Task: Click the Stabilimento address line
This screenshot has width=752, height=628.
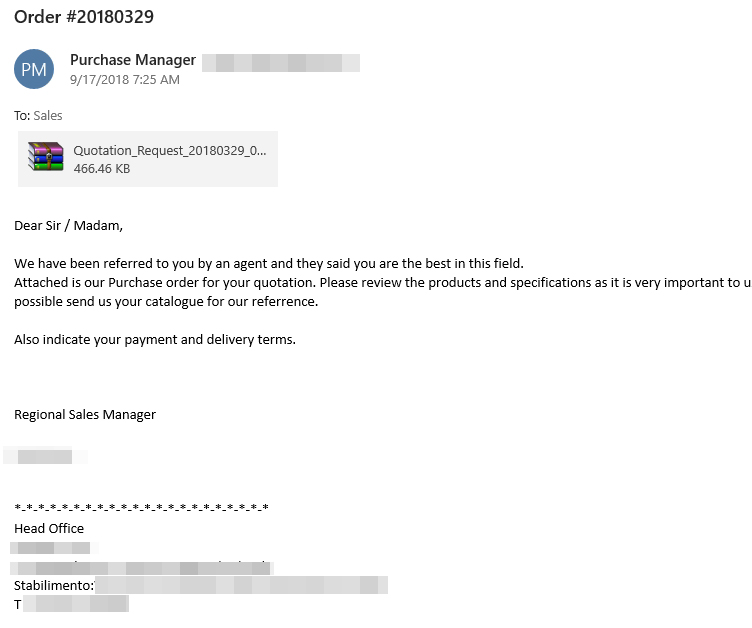Action: (200, 585)
